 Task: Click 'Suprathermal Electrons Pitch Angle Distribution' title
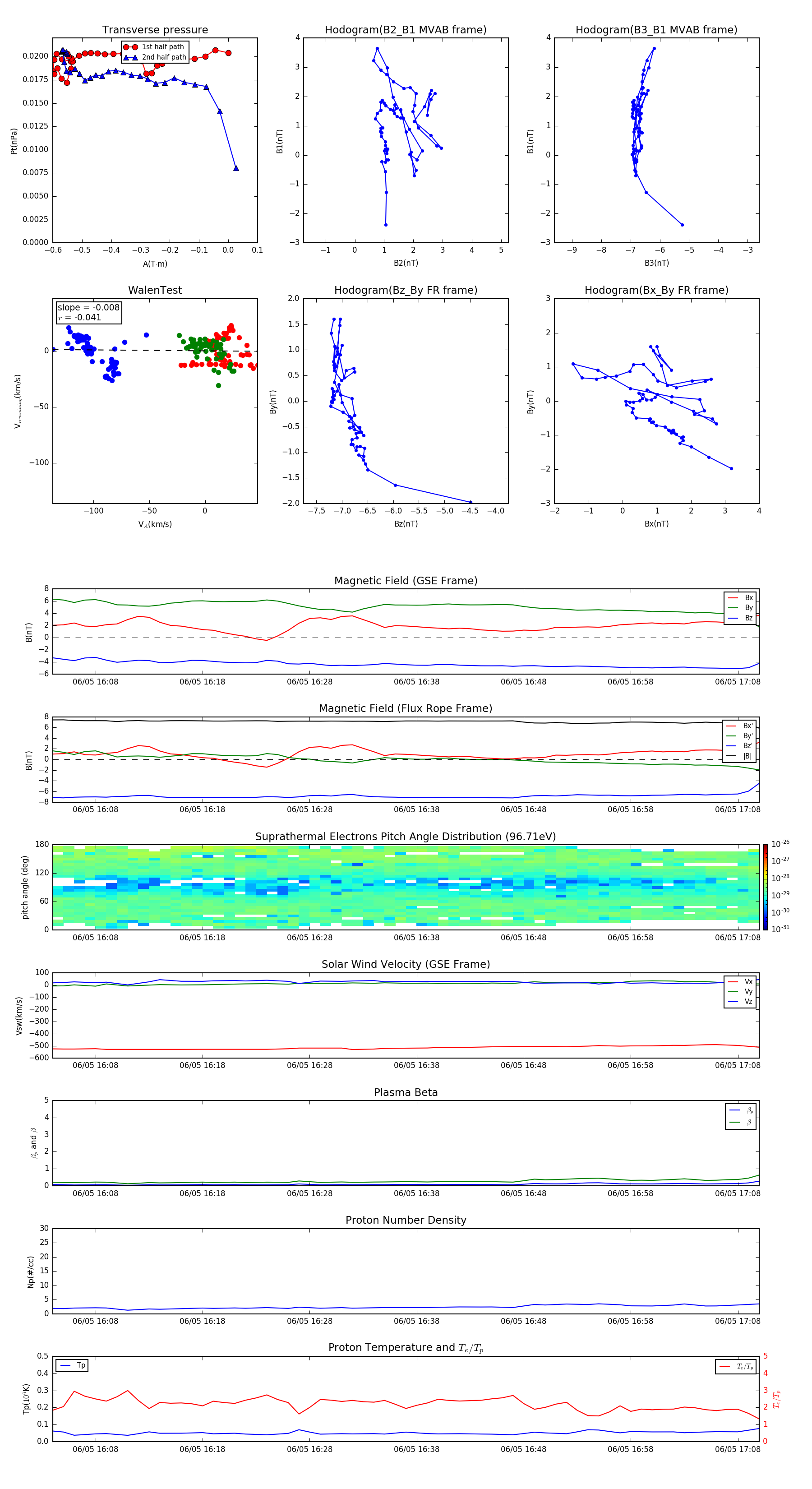(x=406, y=837)
